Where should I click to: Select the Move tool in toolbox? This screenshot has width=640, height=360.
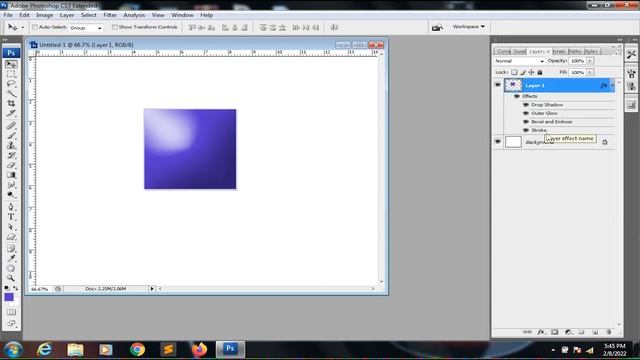11,64
